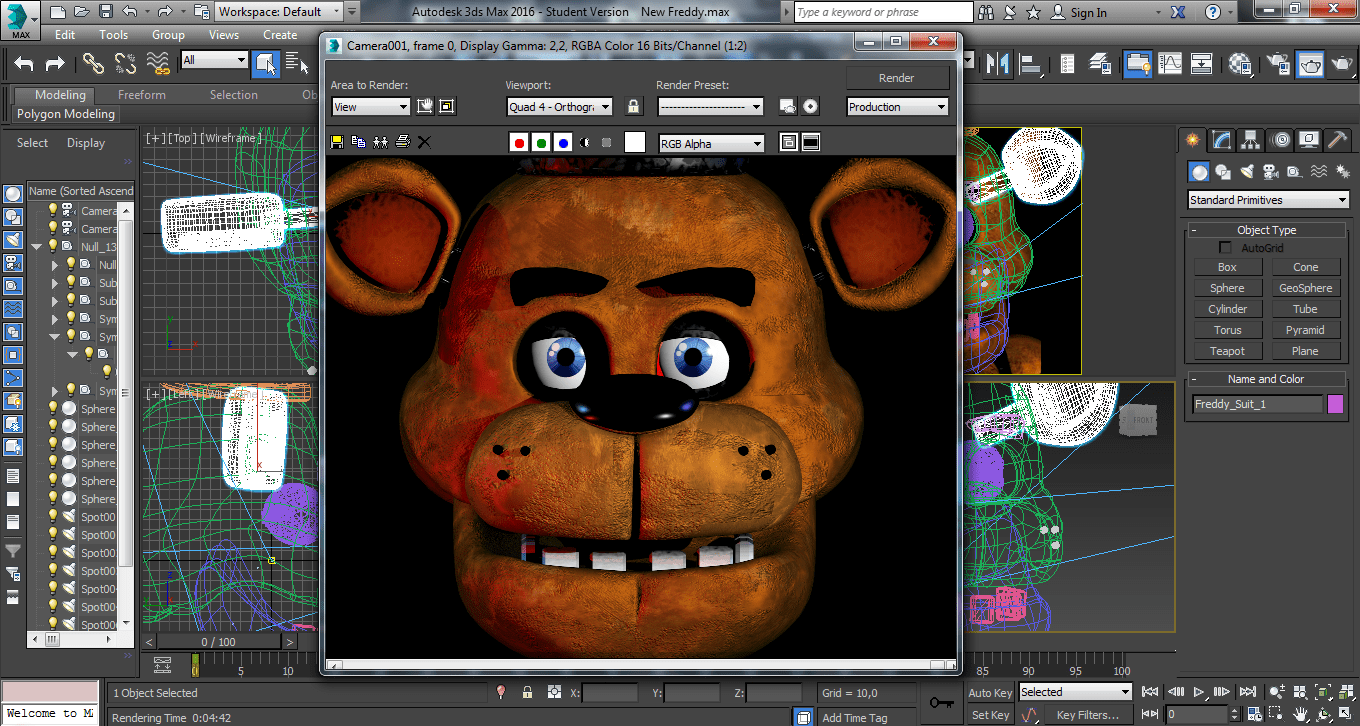Clear the rendered frame with X icon

(424, 142)
